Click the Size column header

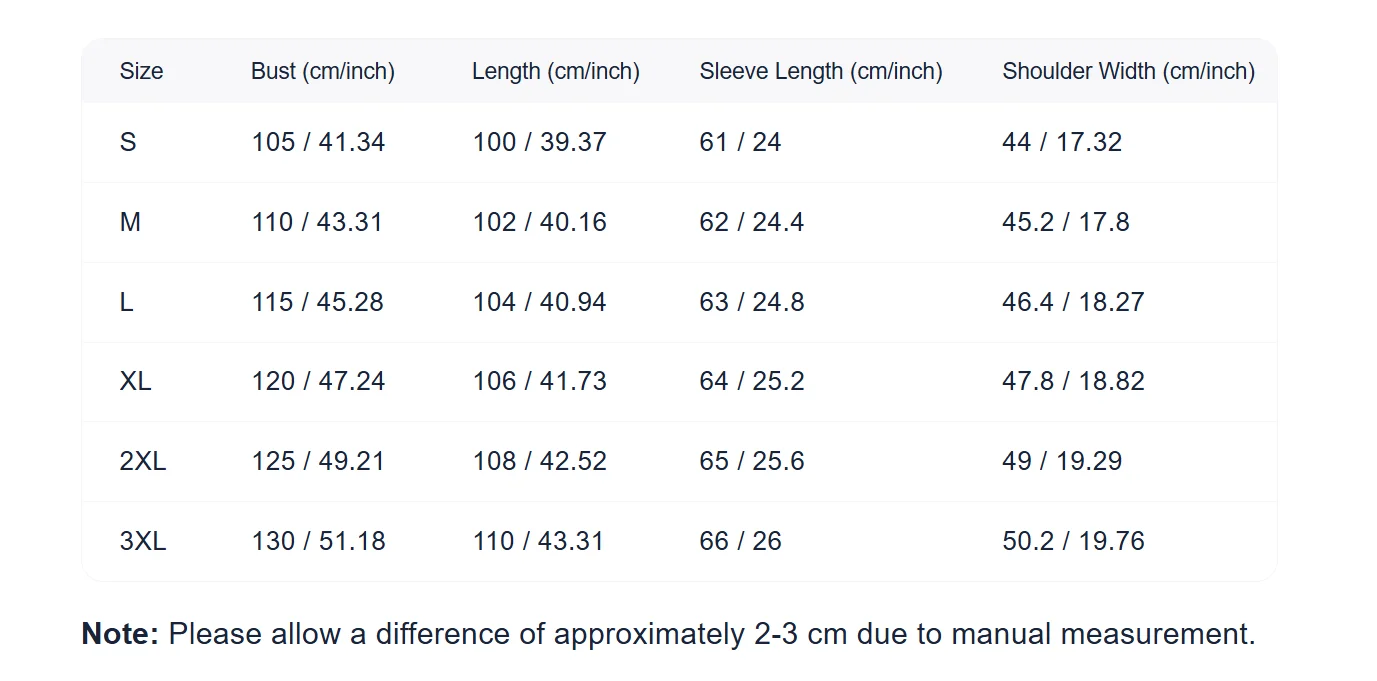[x=141, y=71]
